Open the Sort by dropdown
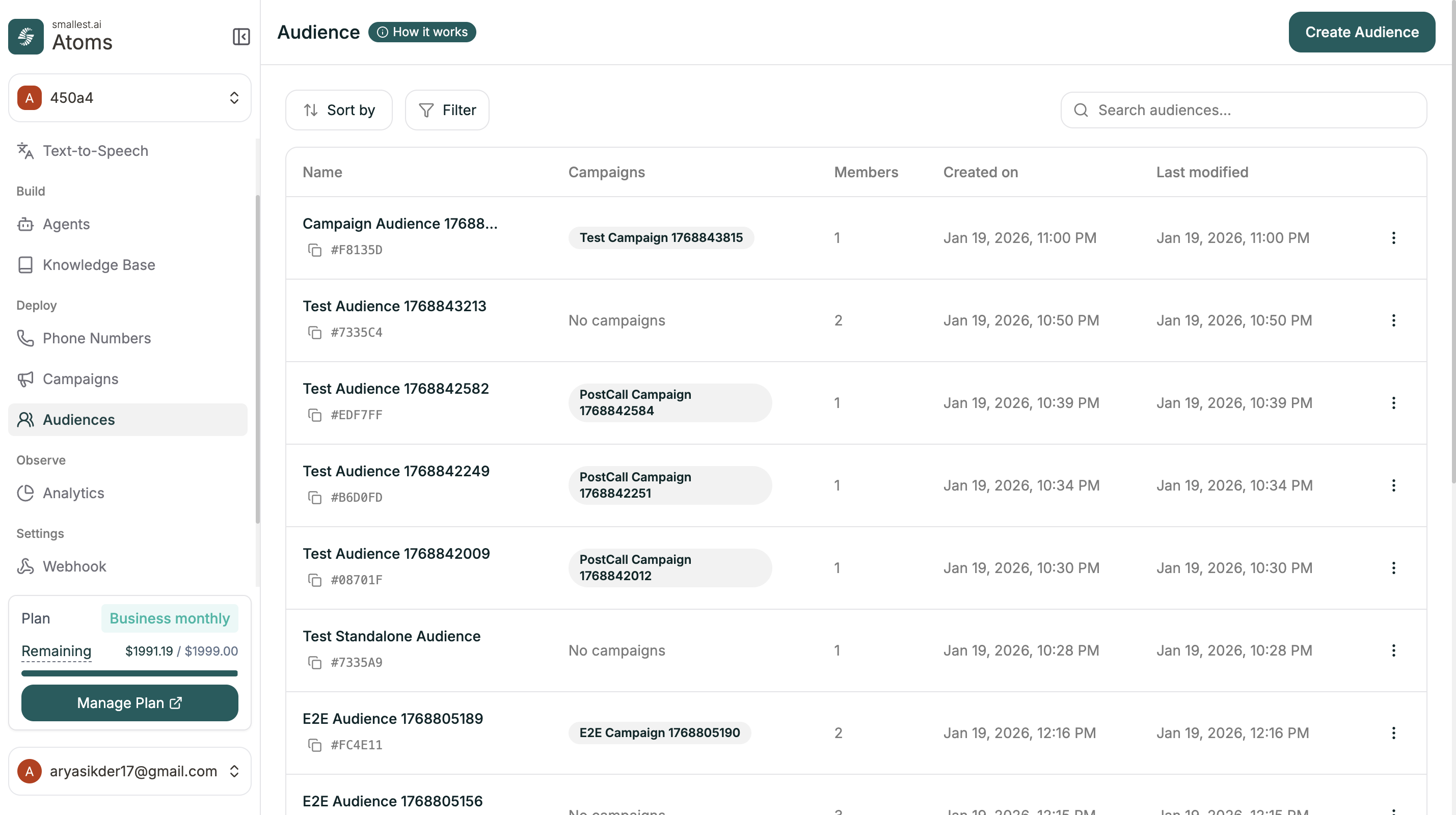Screen dimensions: 1456x815 coord(339,110)
